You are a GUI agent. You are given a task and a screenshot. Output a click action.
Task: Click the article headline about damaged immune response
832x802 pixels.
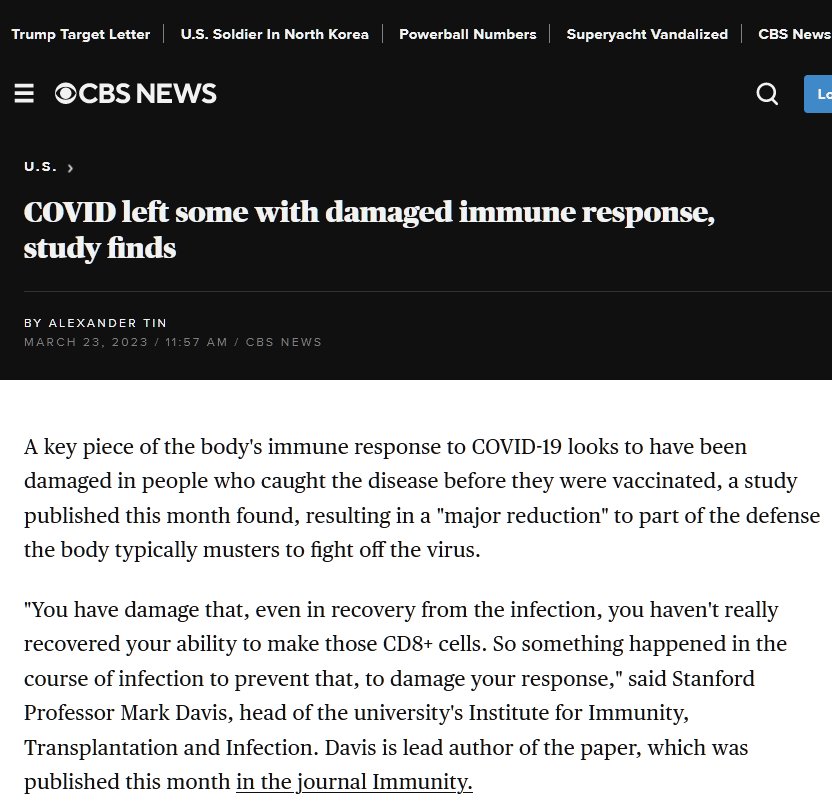pos(369,230)
